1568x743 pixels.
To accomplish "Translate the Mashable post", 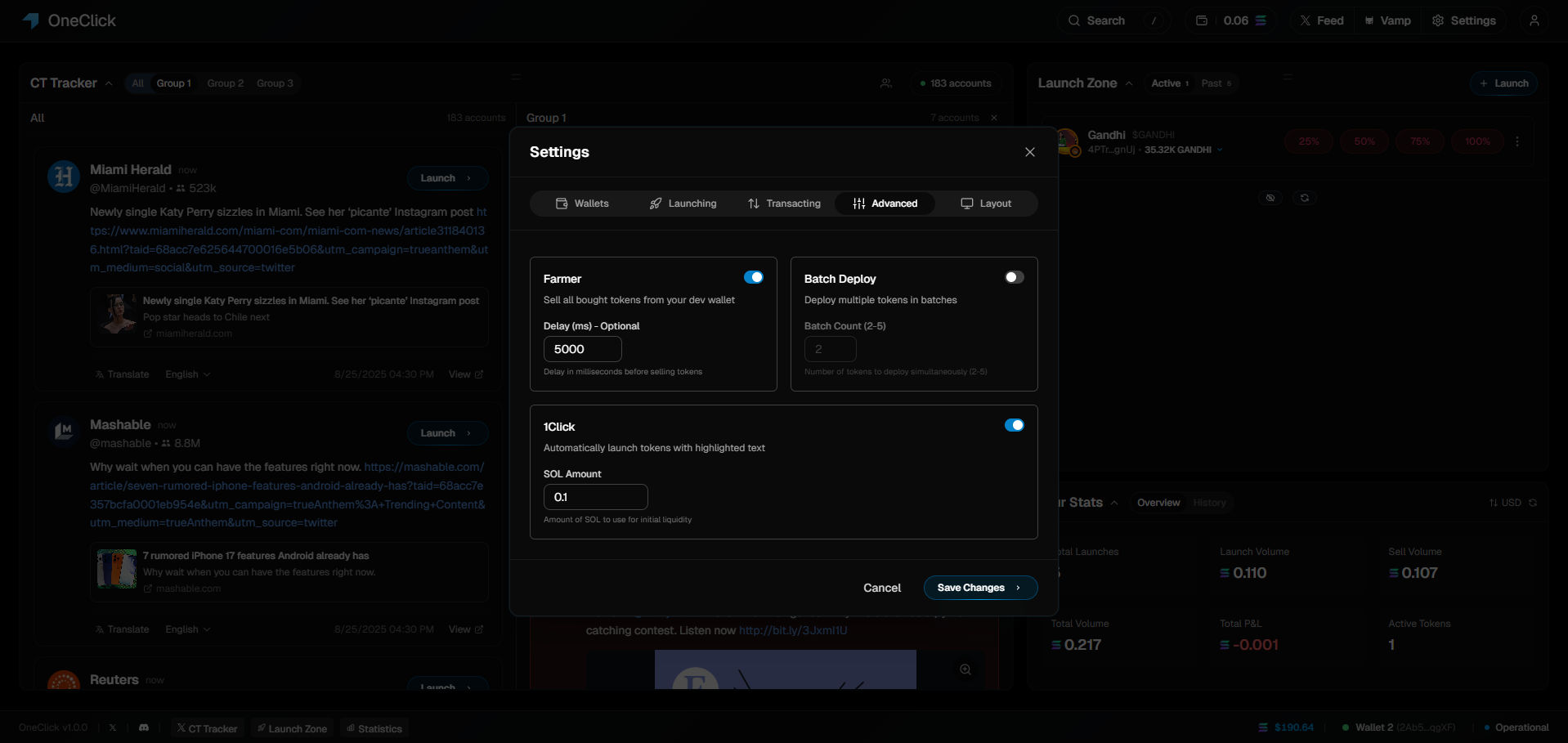I will tap(123, 629).
